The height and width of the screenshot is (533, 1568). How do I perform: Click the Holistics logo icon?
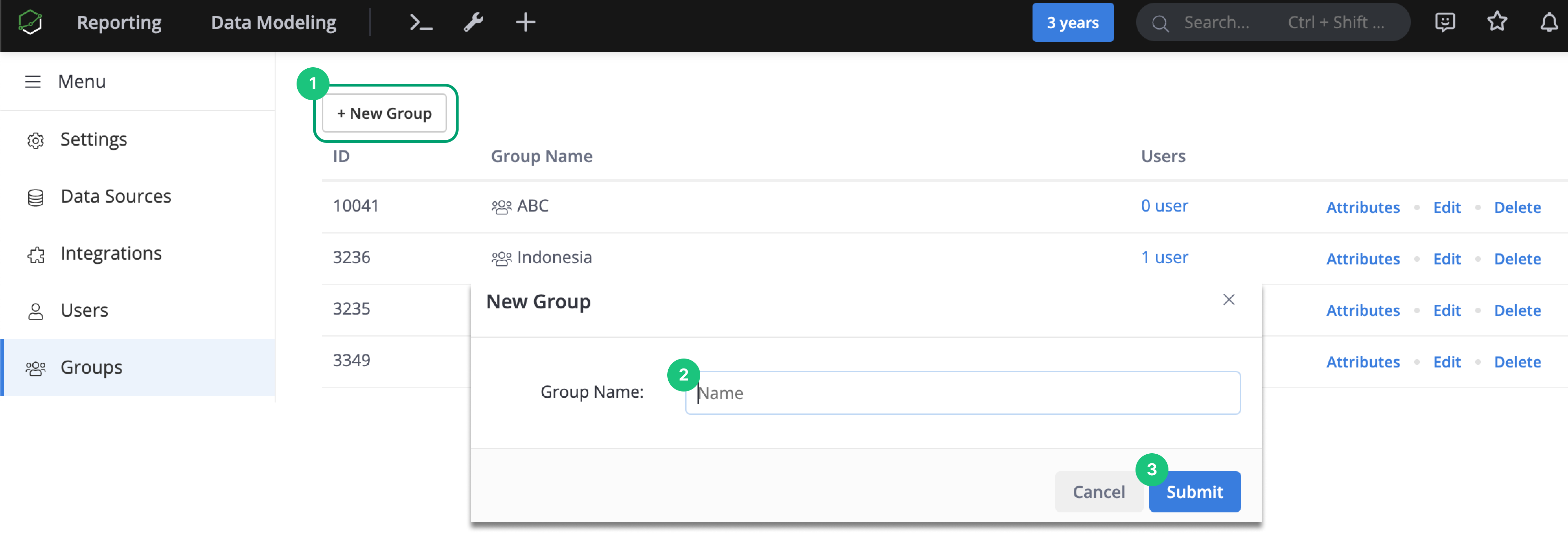(x=31, y=23)
